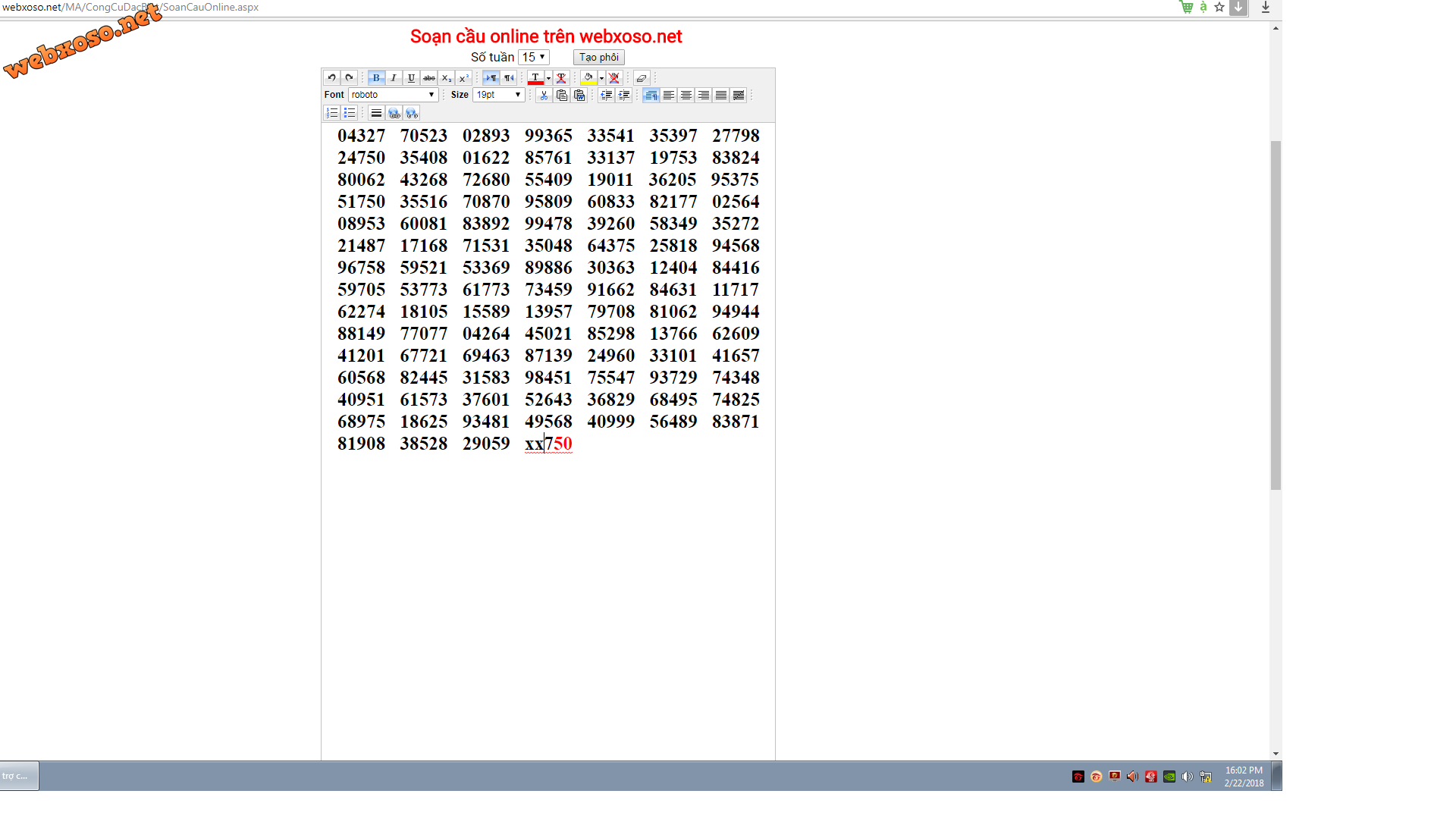Click the grey download arrow button
Screen dimensions: 1456x819
pyautogui.click(x=1238, y=7)
